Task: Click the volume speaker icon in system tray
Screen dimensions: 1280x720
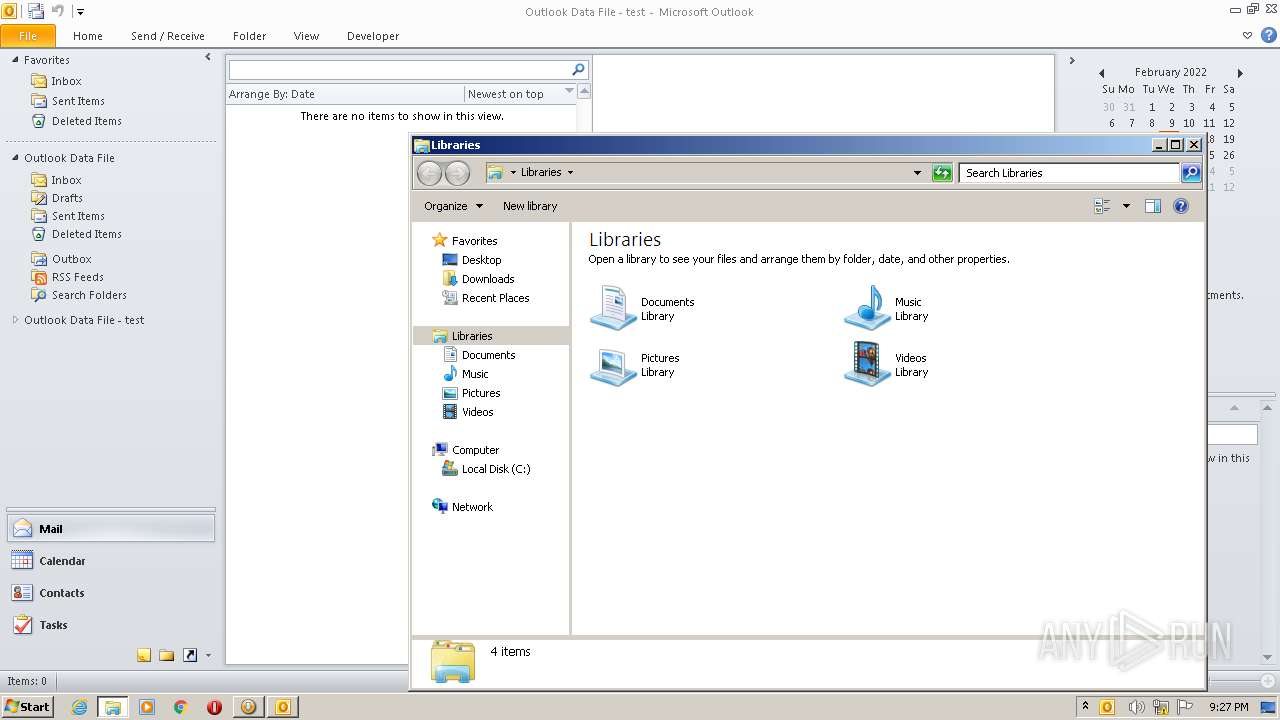Action: click(1136, 707)
